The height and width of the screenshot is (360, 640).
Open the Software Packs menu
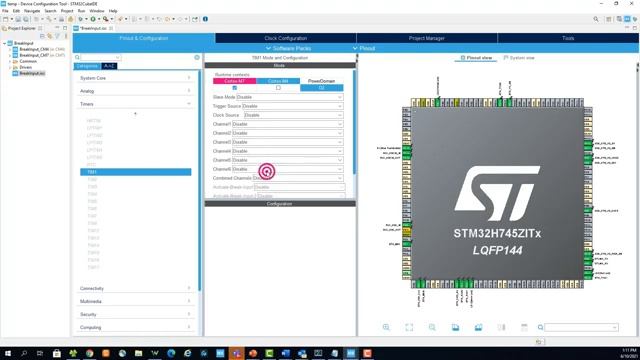289,48
